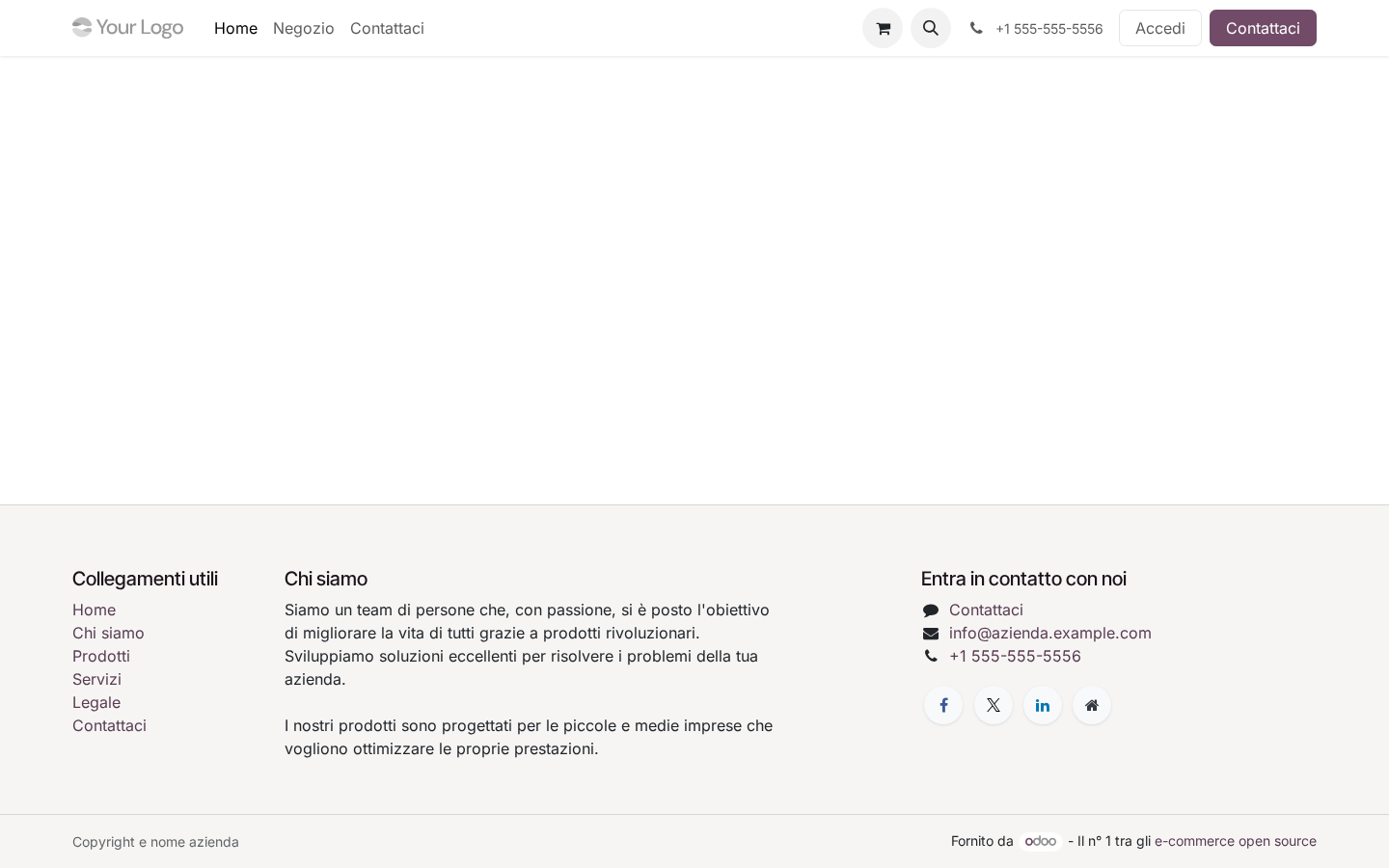1389x868 pixels.
Task: Click info@azienda.example.com email link
Action: [x=1050, y=633]
